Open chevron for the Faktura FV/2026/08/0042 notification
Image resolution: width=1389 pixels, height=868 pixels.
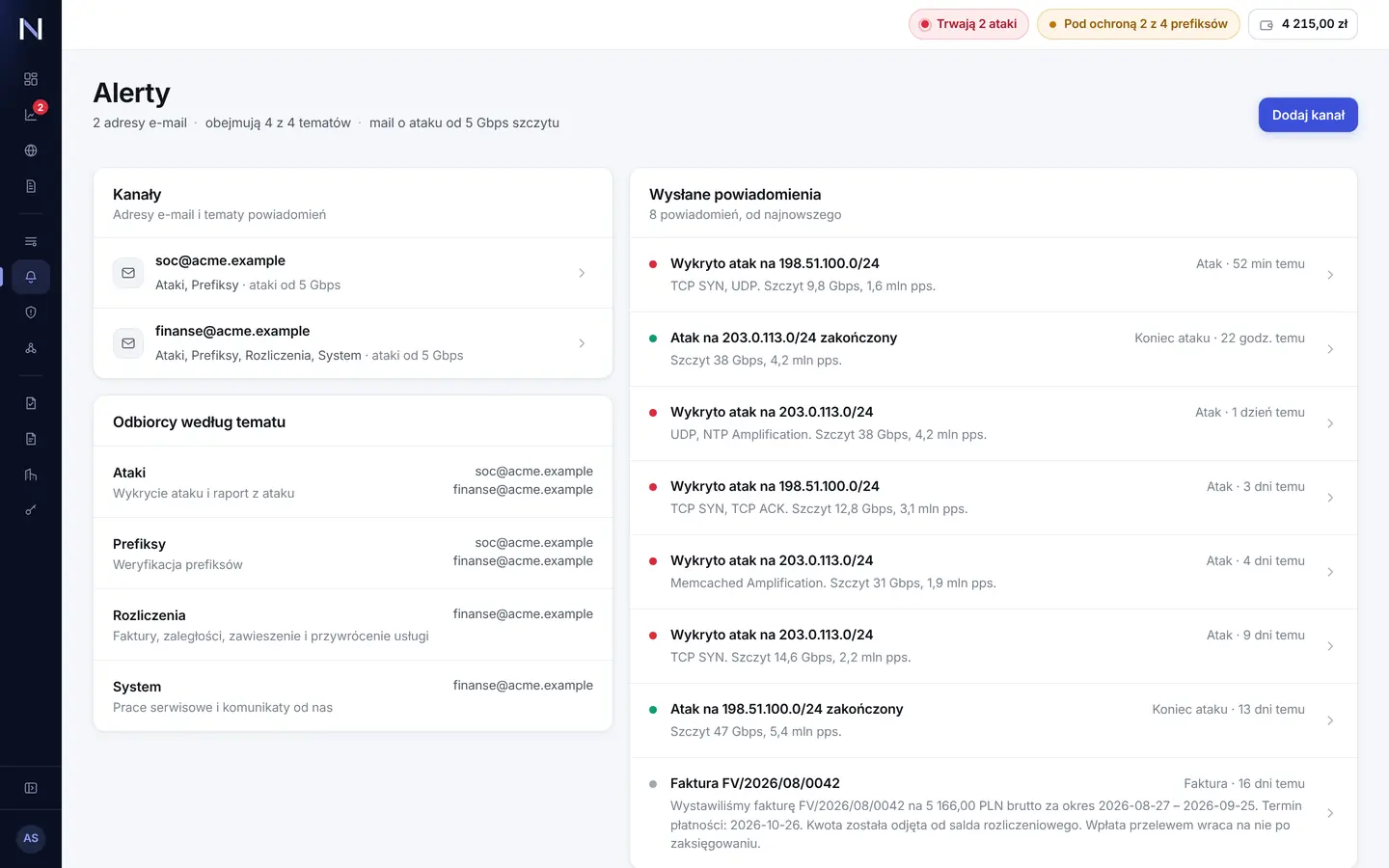(x=1330, y=813)
